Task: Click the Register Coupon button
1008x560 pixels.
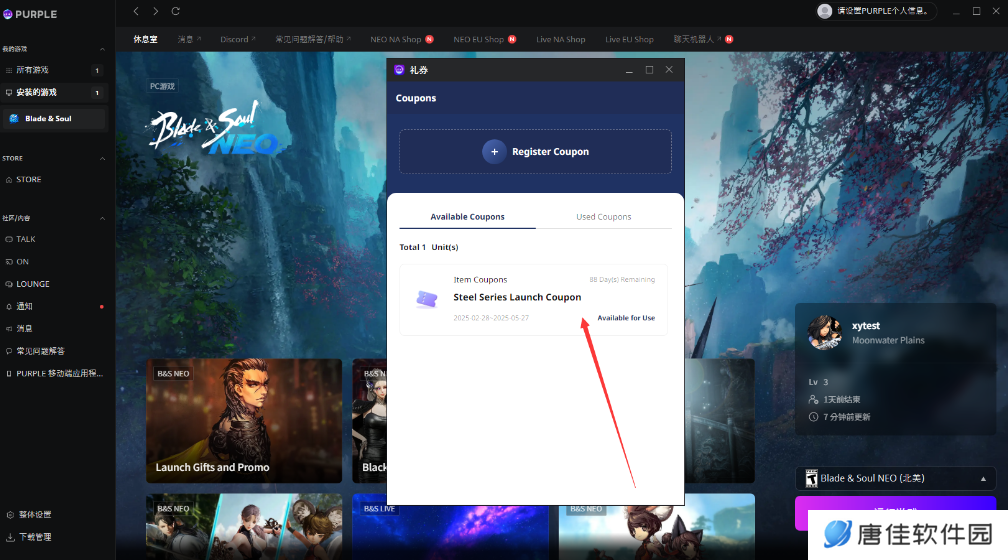Action: click(536, 152)
